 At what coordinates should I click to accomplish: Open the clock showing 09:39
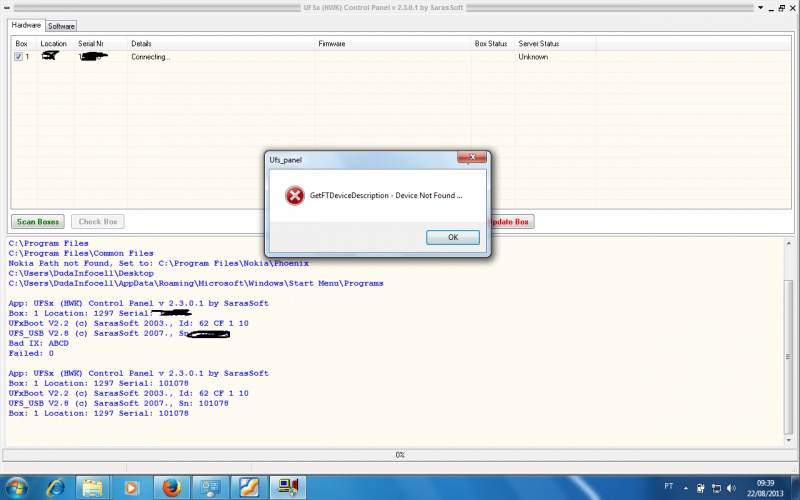(x=768, y=487)
